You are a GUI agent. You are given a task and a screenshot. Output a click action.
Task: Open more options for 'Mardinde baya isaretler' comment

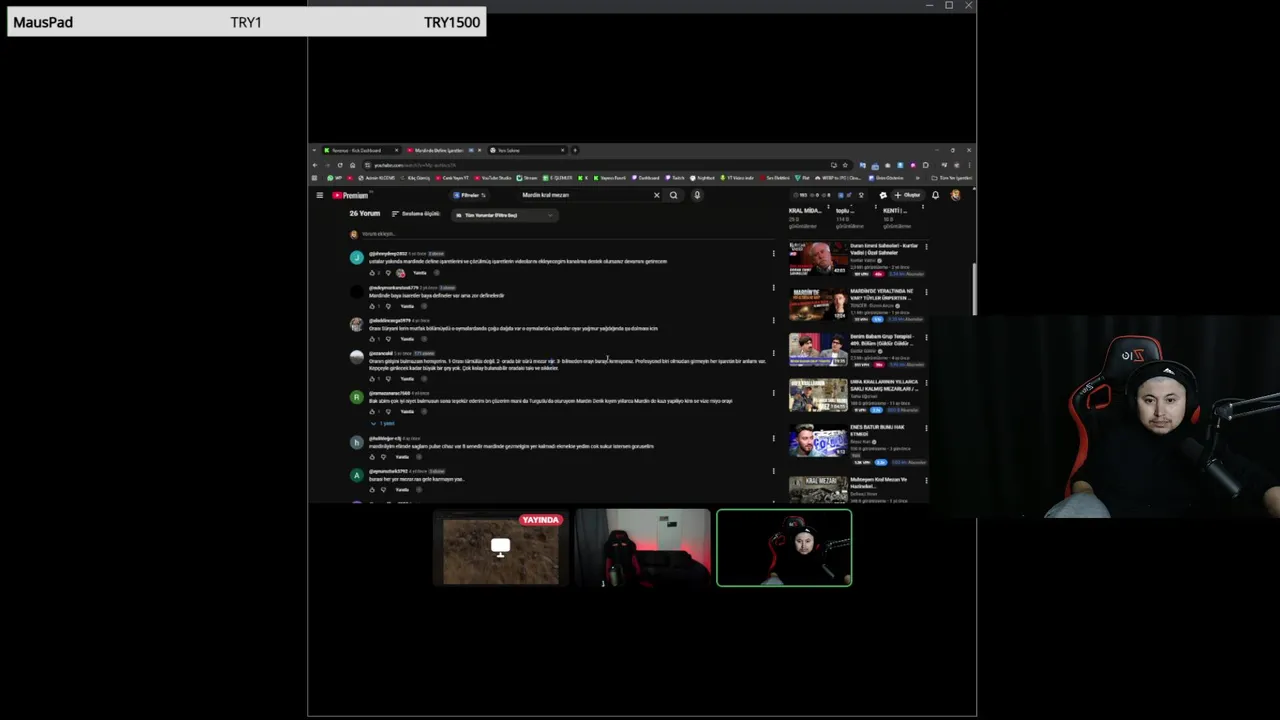pos(773,288)
